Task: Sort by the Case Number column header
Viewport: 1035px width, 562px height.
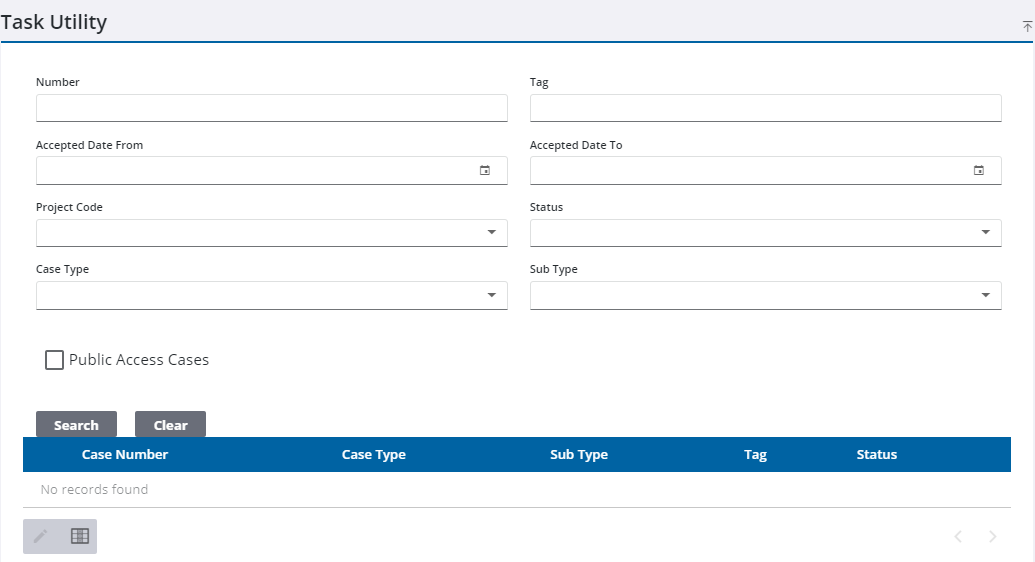Action: point(125,455)
